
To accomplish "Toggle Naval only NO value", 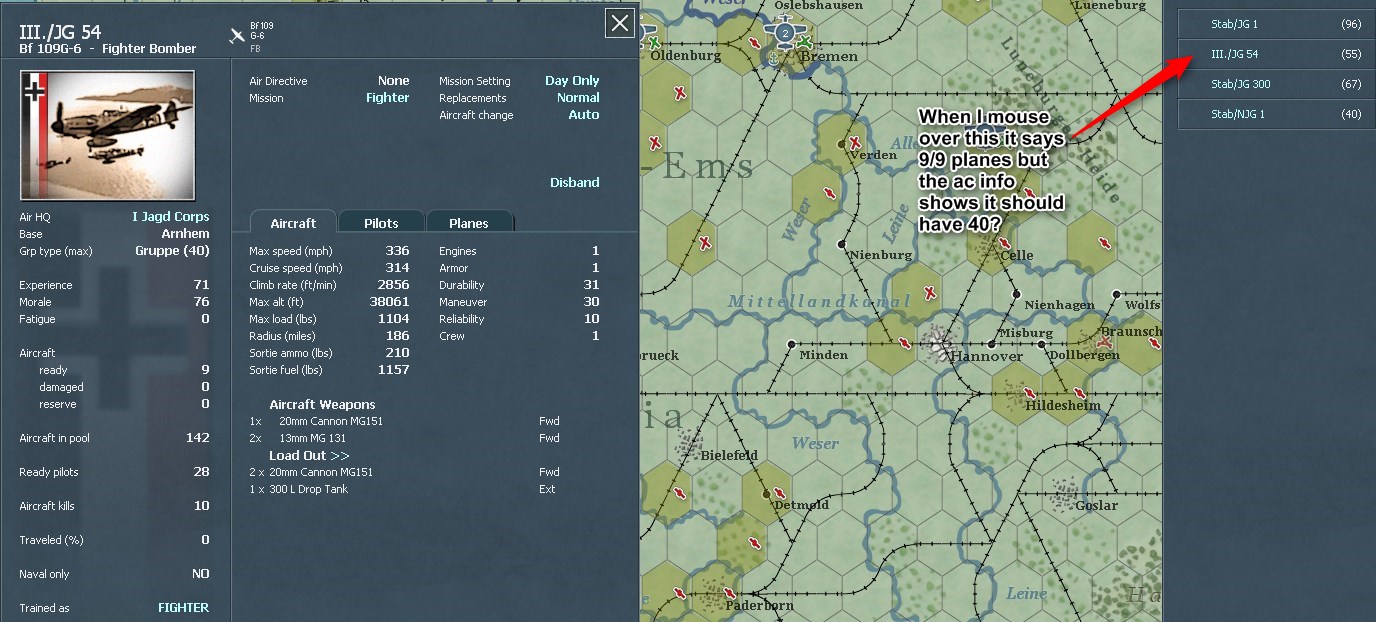I will [200, 574].
